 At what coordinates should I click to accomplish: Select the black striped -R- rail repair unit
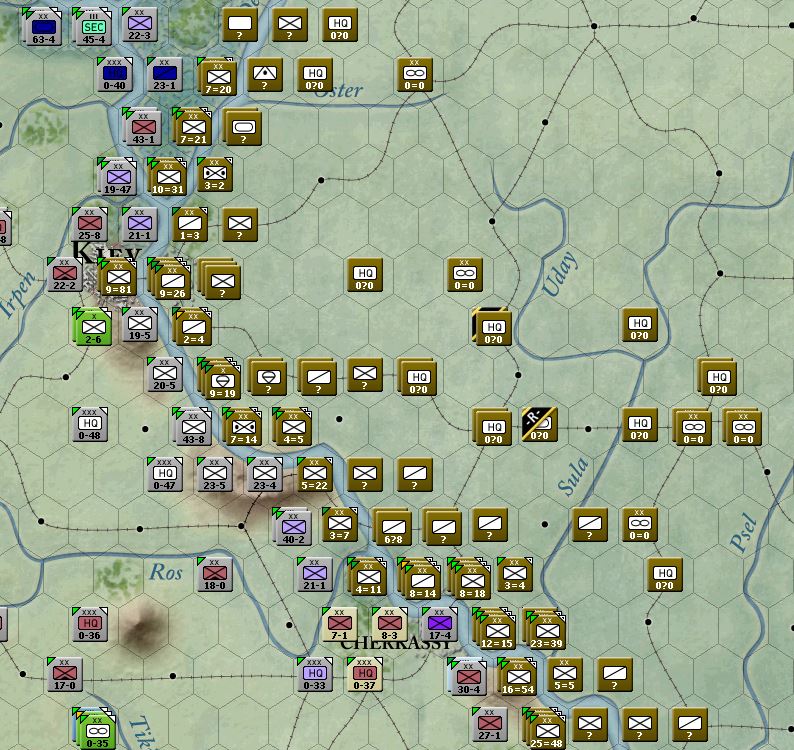(539, 424)
